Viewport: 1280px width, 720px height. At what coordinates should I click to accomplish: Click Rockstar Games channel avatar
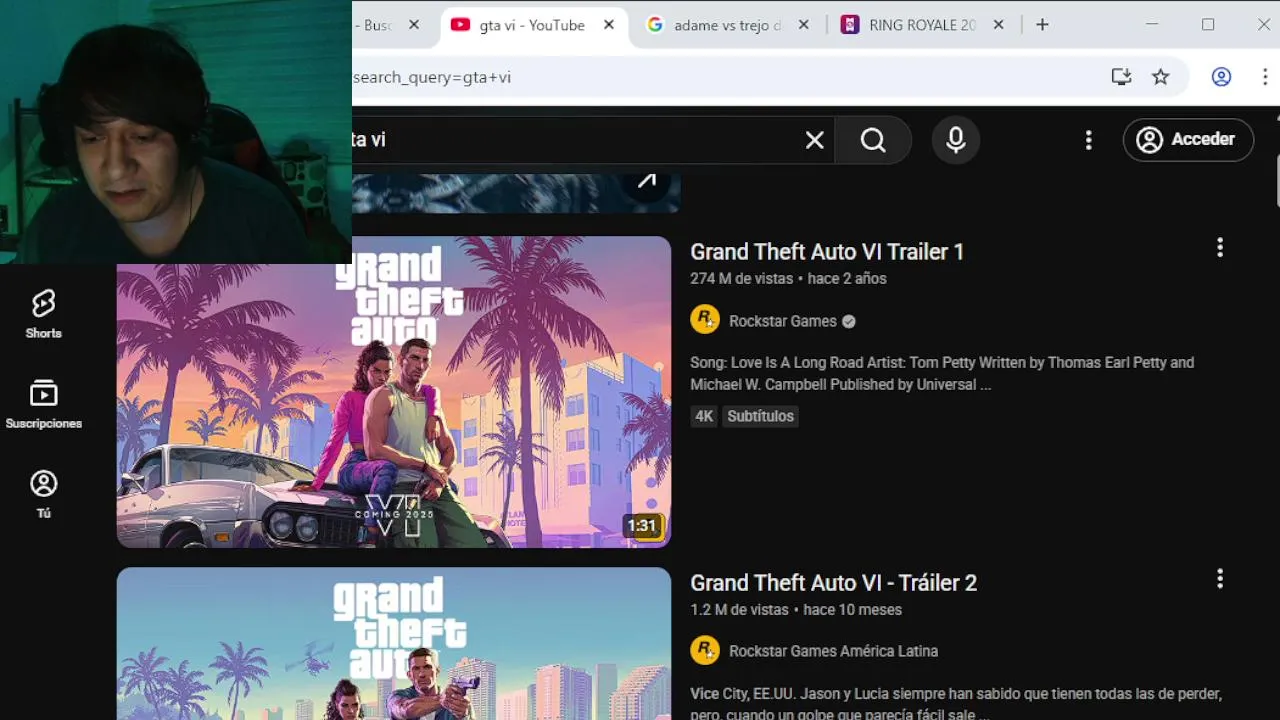pos(705,320)
